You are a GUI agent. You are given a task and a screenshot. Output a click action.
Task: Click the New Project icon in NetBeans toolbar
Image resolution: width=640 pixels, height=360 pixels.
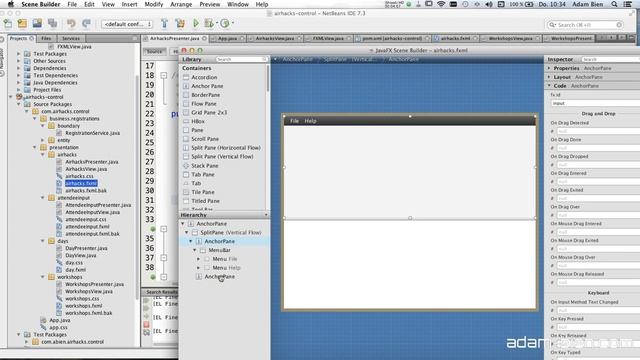point(22,24)
